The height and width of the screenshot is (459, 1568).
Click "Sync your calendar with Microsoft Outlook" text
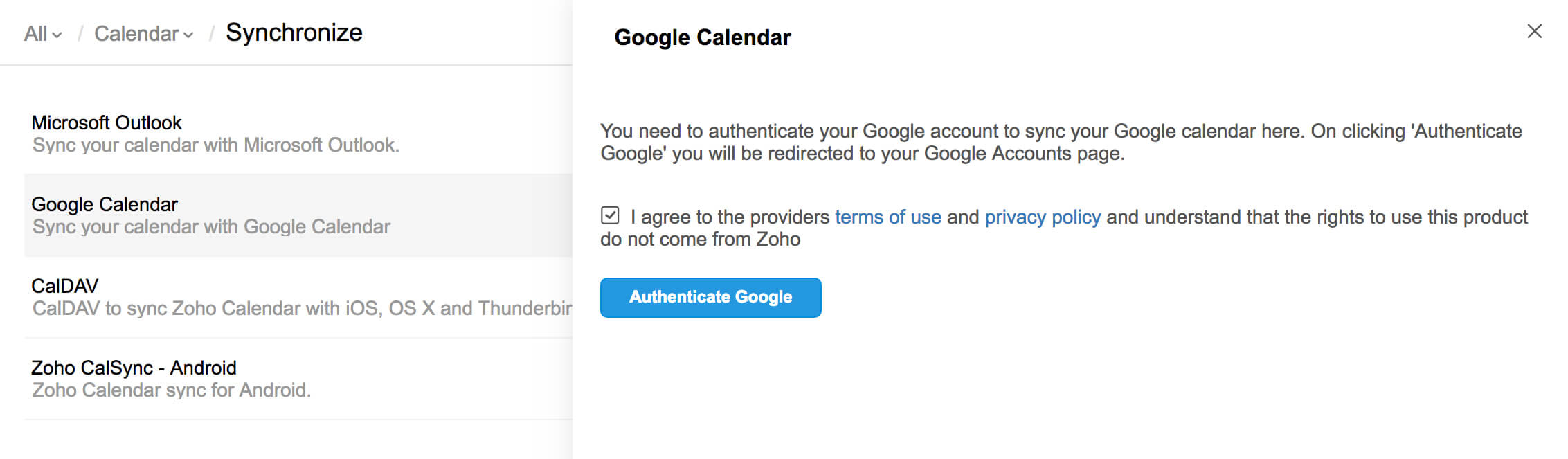(x=215, y=145)
